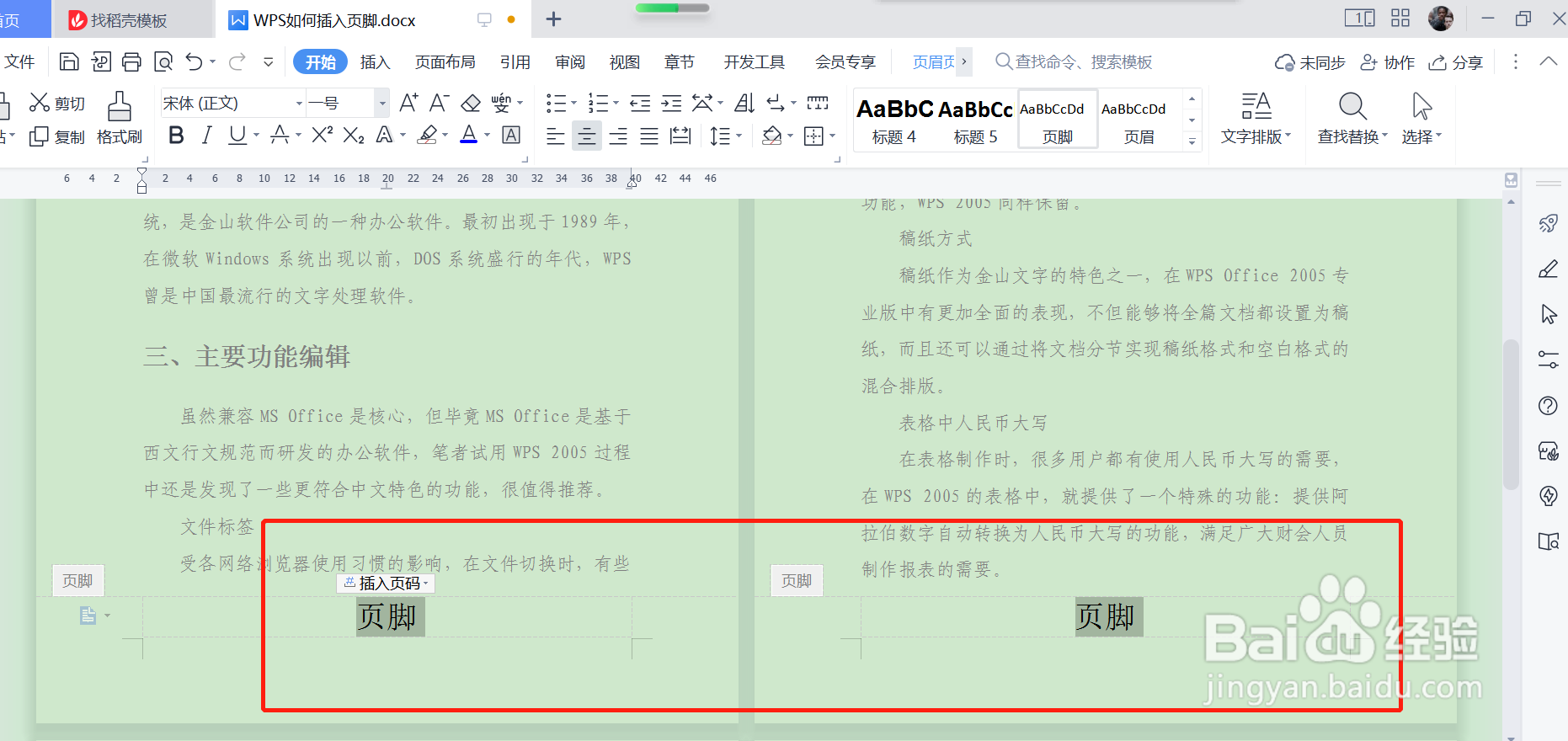Toggle Subscript X₂

click(x=354, y=136)
